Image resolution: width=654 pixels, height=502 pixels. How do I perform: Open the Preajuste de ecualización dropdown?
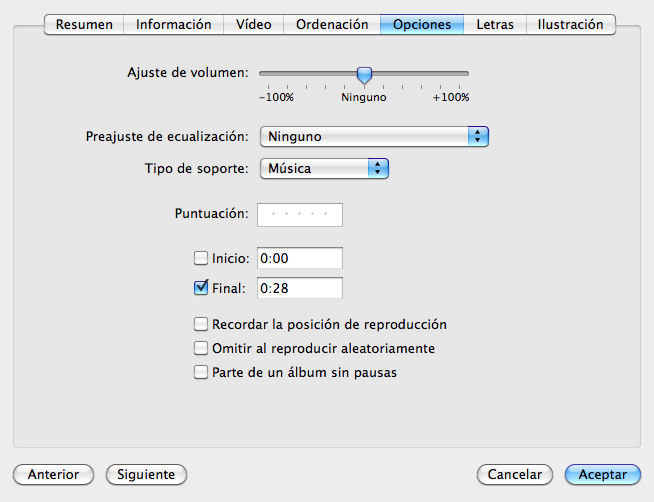pyautogui.click(x=374, y=136)
